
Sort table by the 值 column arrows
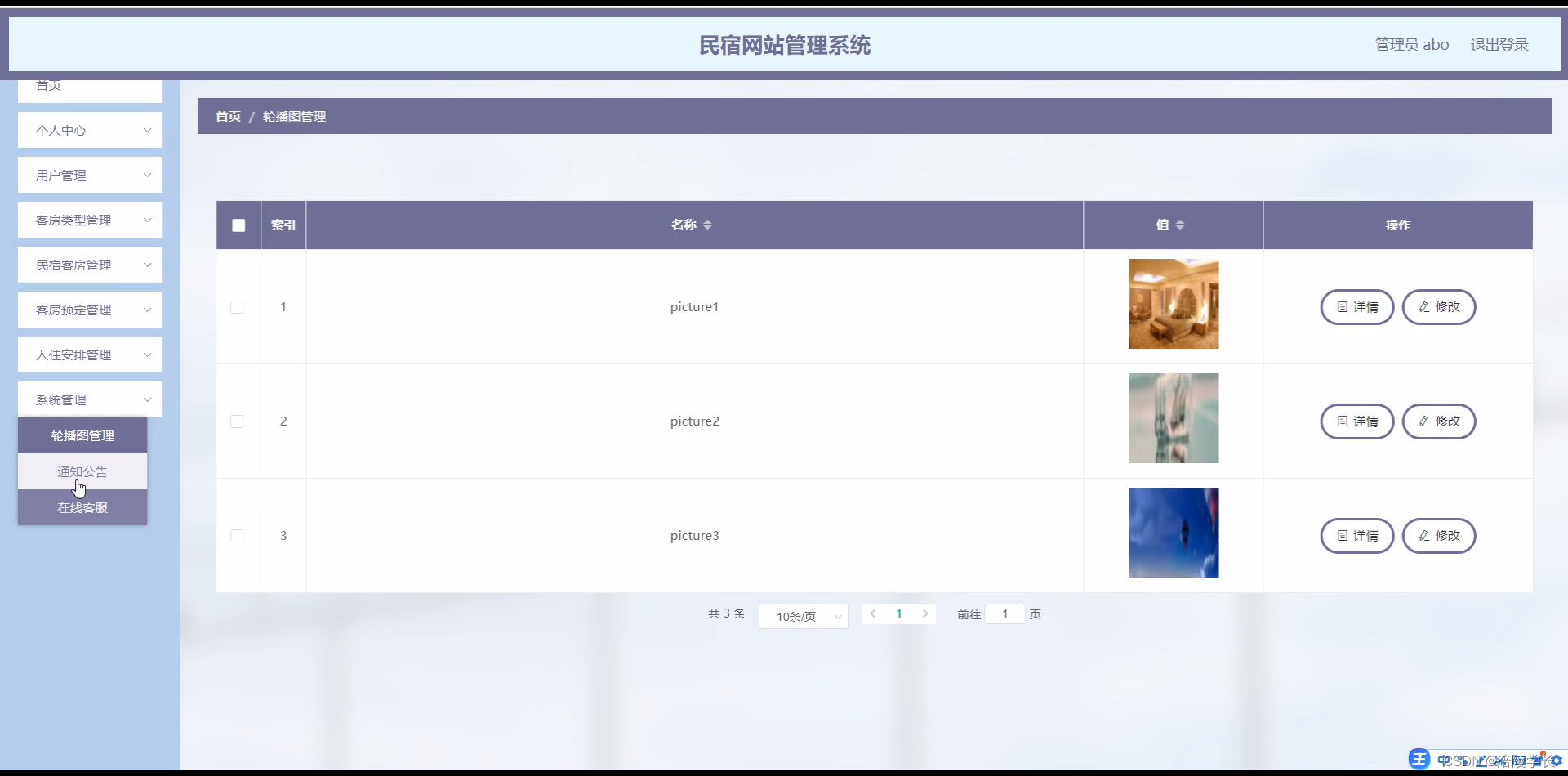tap(1182, 225)
